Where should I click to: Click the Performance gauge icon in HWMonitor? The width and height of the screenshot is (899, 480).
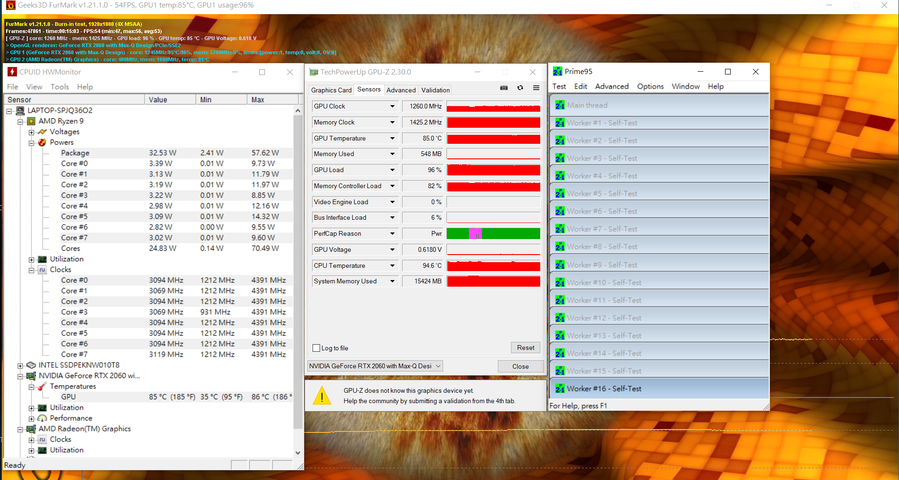tap(42, 418)
